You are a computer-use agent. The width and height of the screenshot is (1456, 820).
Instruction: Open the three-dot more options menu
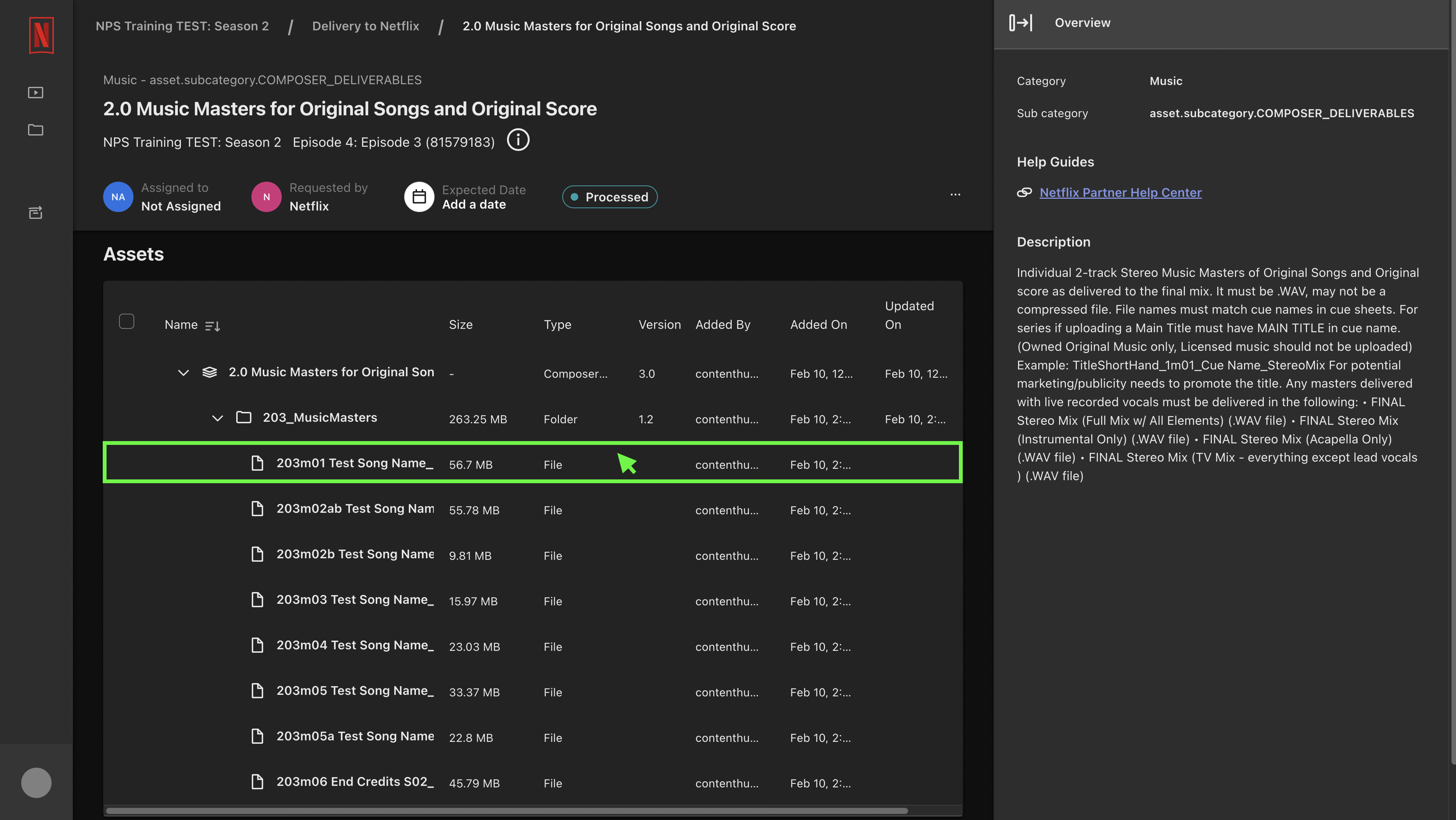click(x=955, y=195)
